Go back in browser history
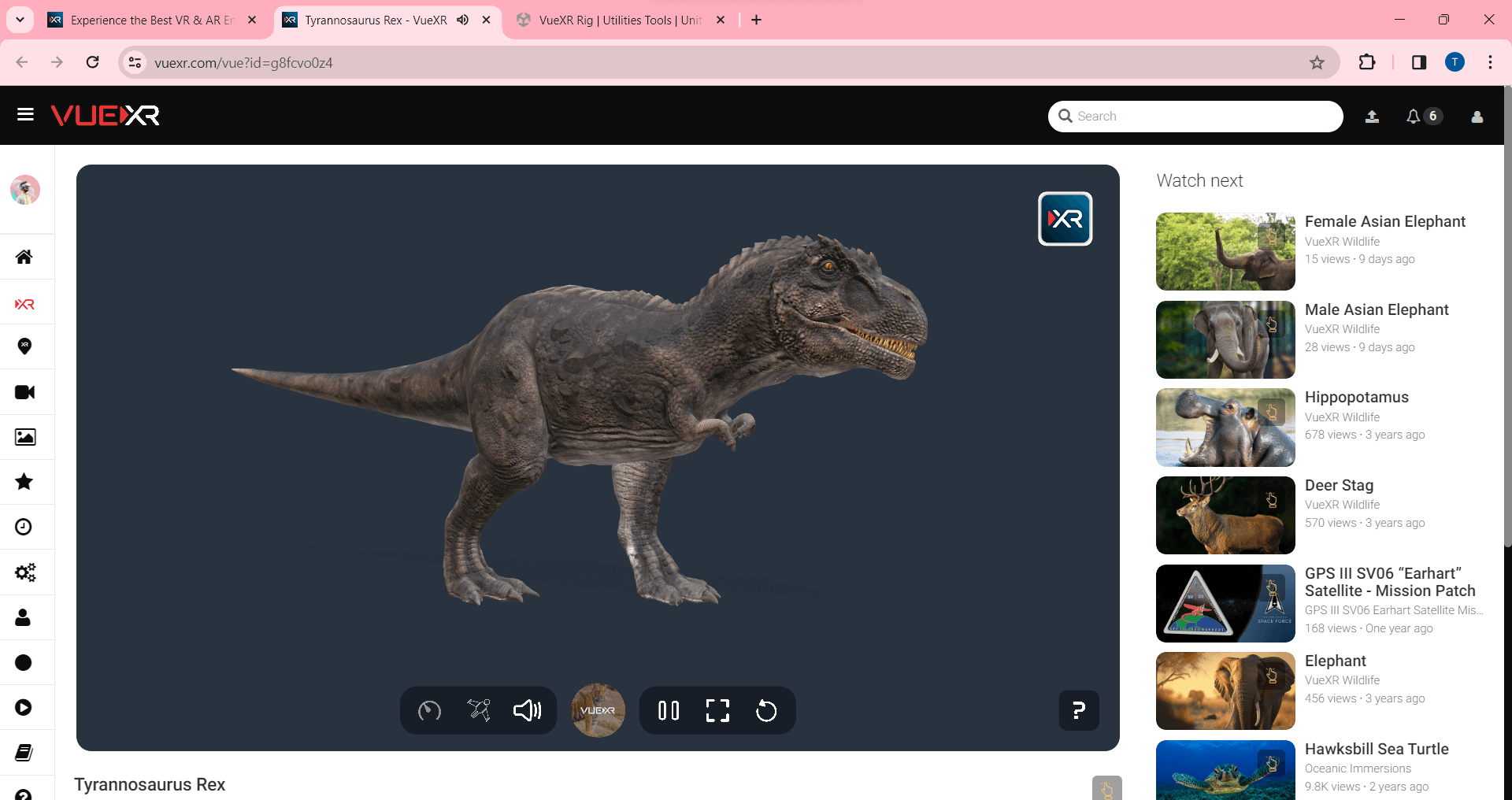 (22, 62)
